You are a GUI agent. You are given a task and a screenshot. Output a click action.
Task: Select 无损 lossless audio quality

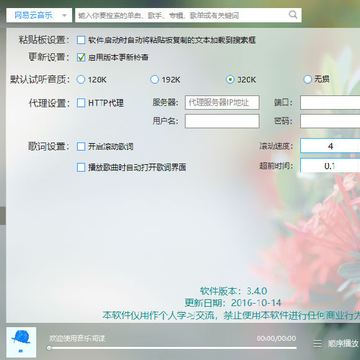click(307, 80)
